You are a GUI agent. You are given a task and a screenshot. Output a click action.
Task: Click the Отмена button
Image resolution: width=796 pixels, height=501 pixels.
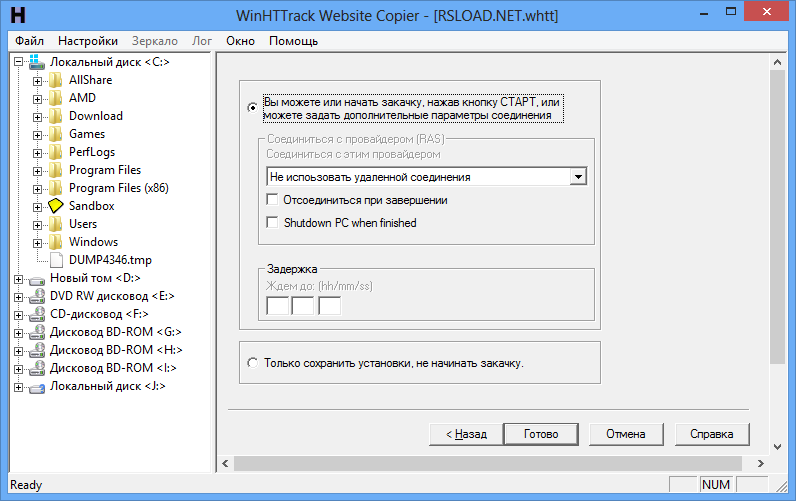point(626,434)
